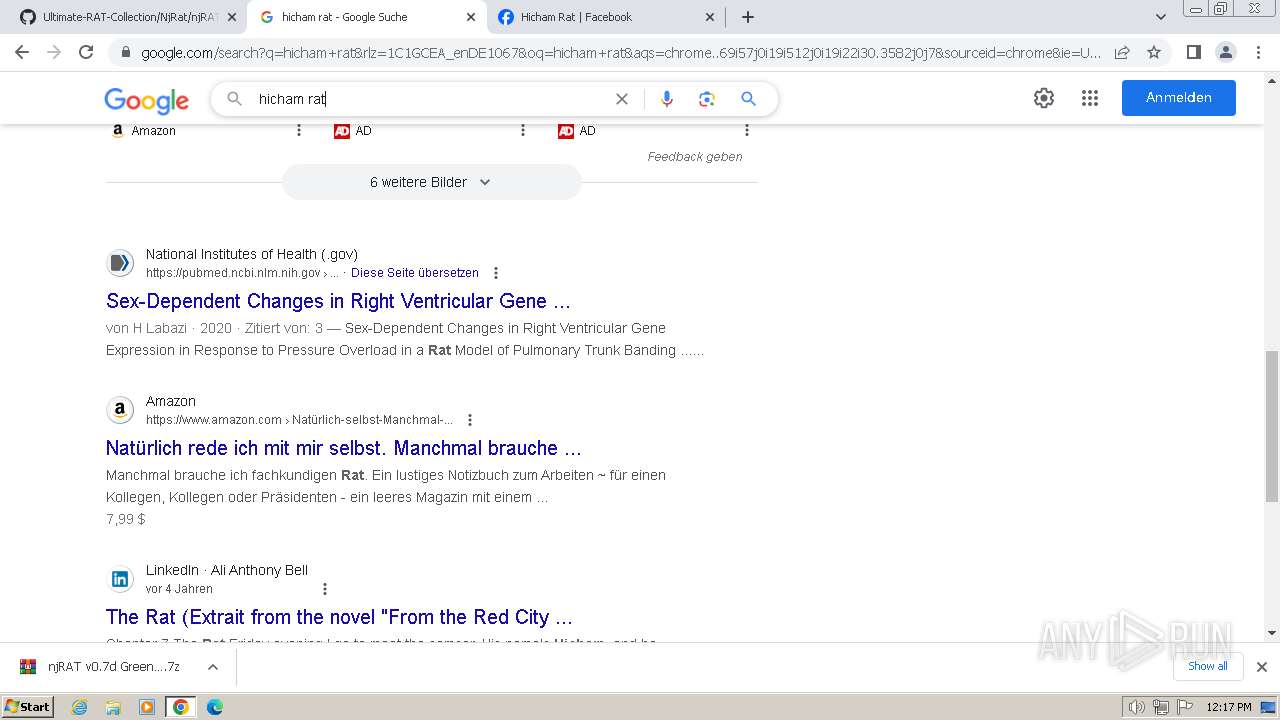Open options for third AD image result
The height and width of the screenshot is (720, 1280).
click(x=746, y=130)
